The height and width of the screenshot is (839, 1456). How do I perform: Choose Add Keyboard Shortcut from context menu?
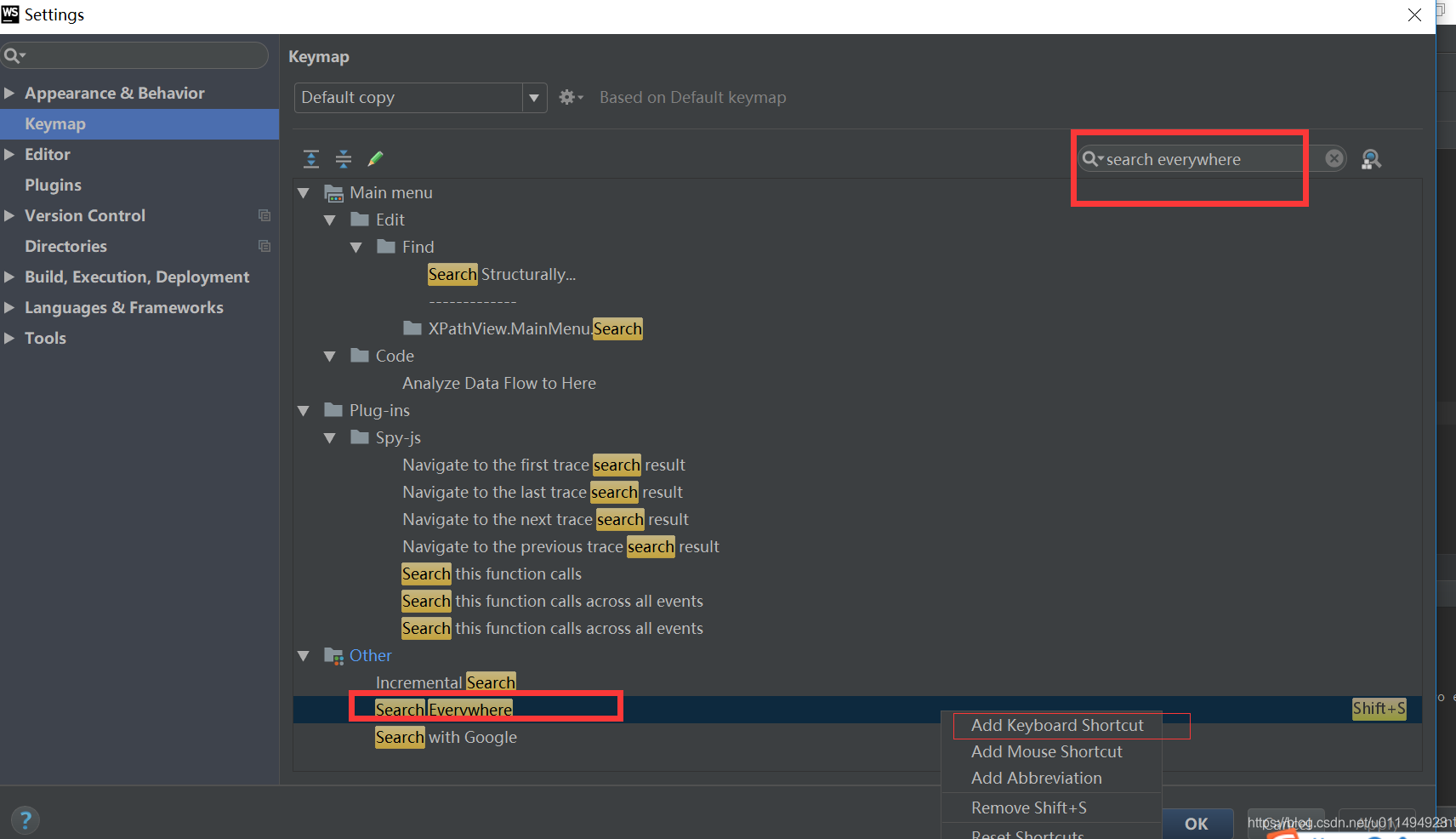coord(1057,726)
